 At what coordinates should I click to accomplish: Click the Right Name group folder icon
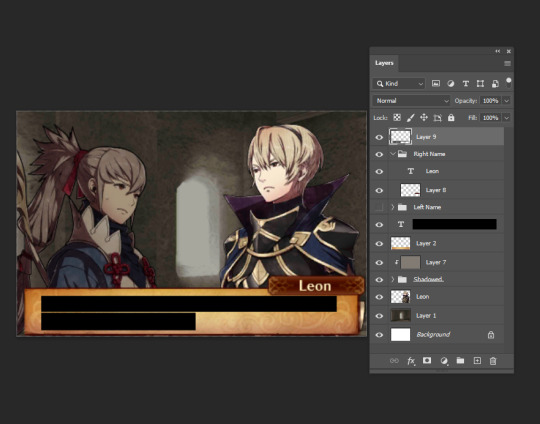pyautogui.click(x=402, y=154)
